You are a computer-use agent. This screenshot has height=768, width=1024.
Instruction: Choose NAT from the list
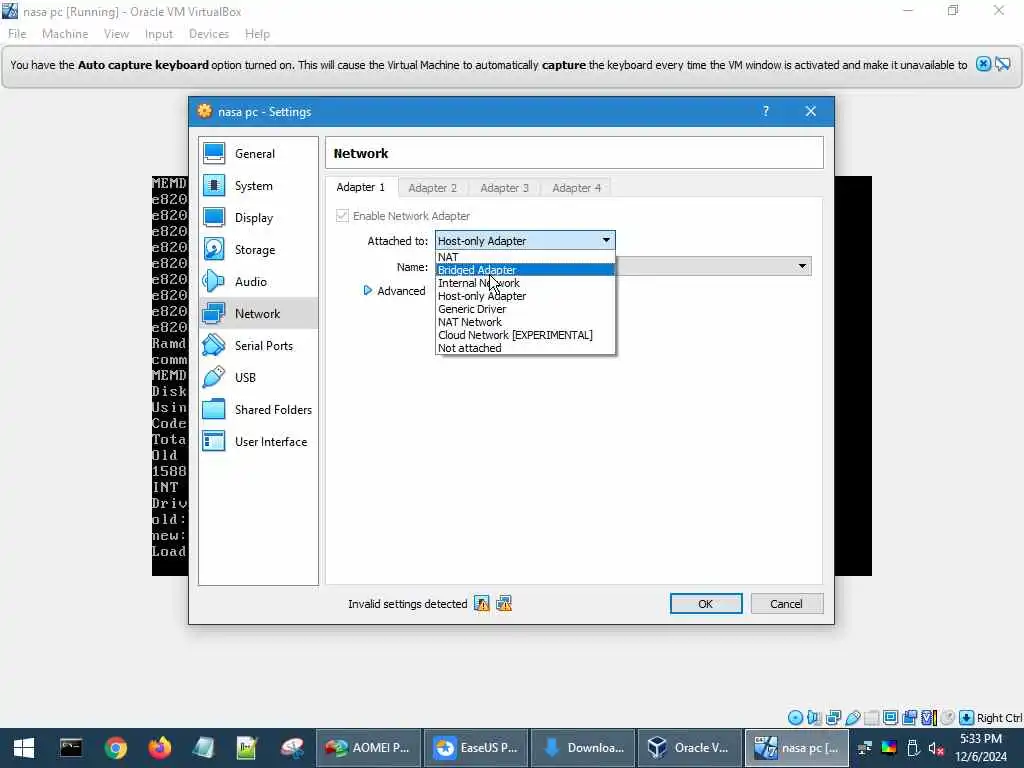525,257
